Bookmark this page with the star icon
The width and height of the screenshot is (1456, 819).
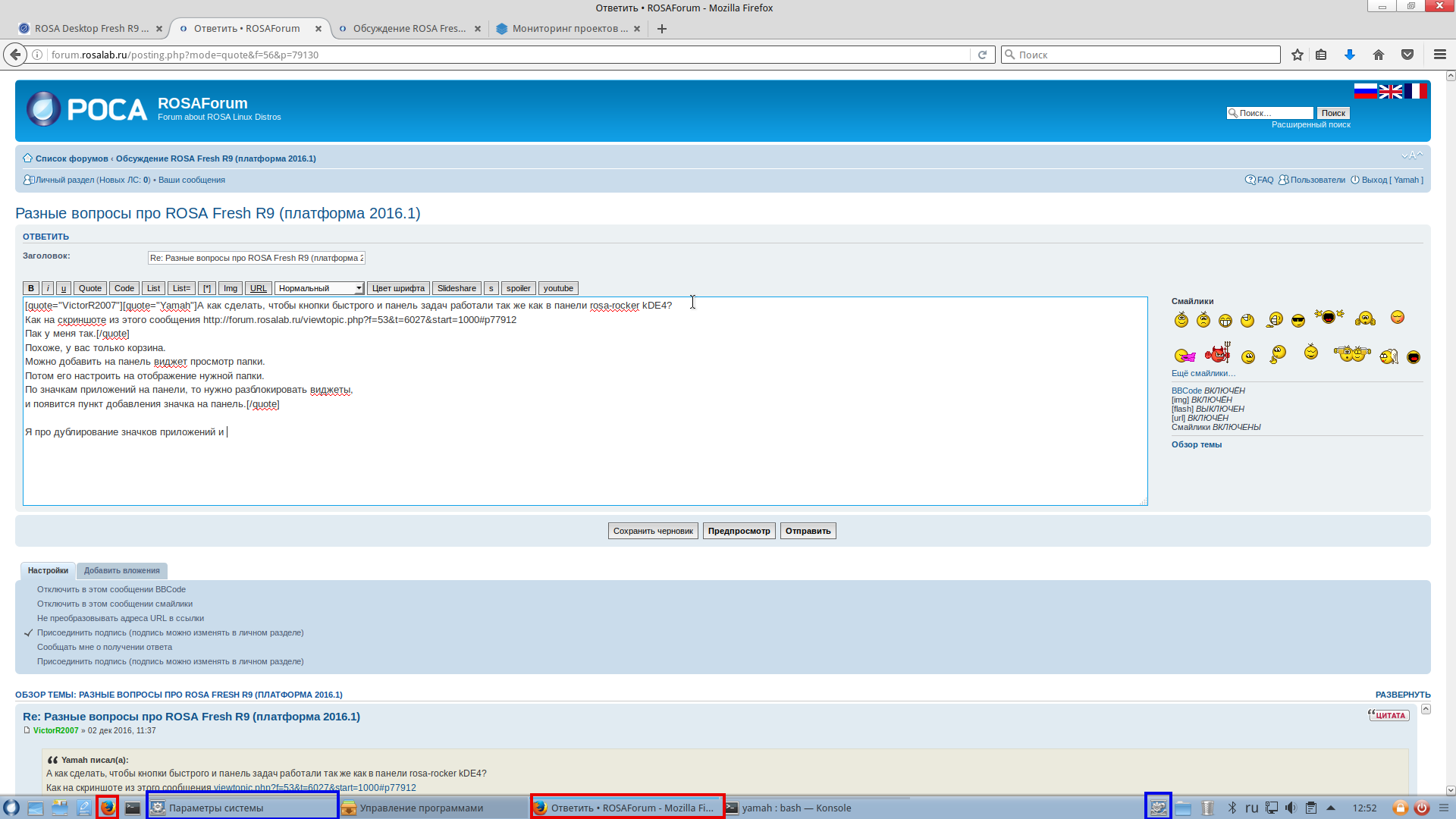[1298, 55]
